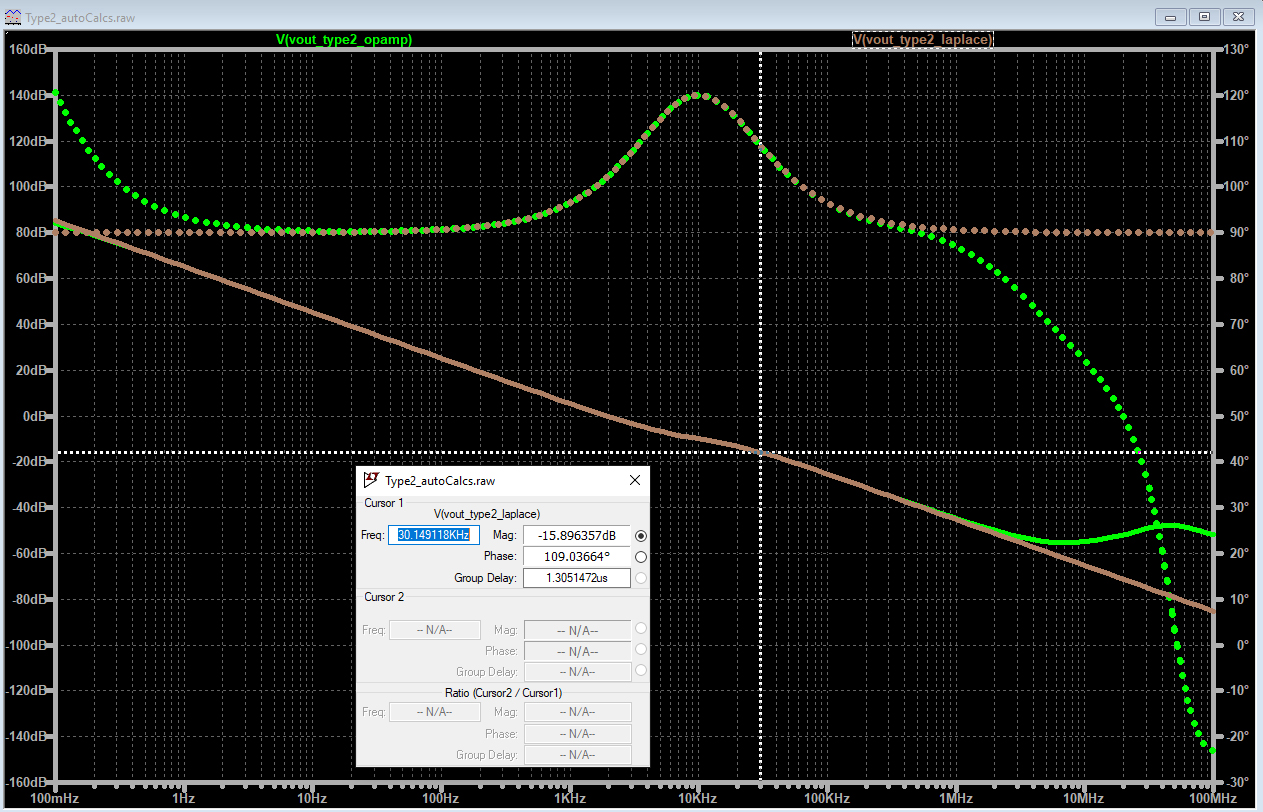The height and width of the screenshot is (812, 1263).
Task: Click the Cursor 1 Freq input field
Action: (x=434, y=535)
